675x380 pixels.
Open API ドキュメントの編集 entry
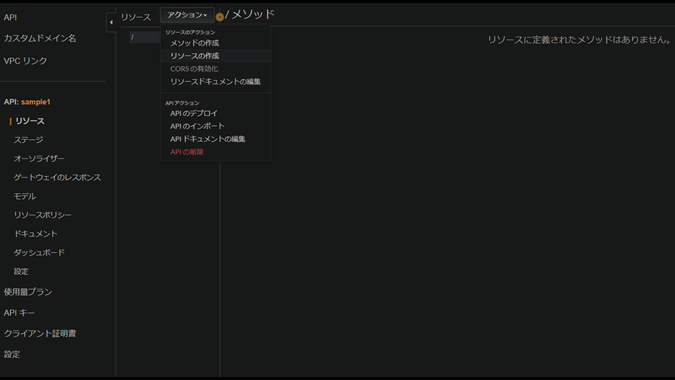pyautogui.click(x=207, y=139)
